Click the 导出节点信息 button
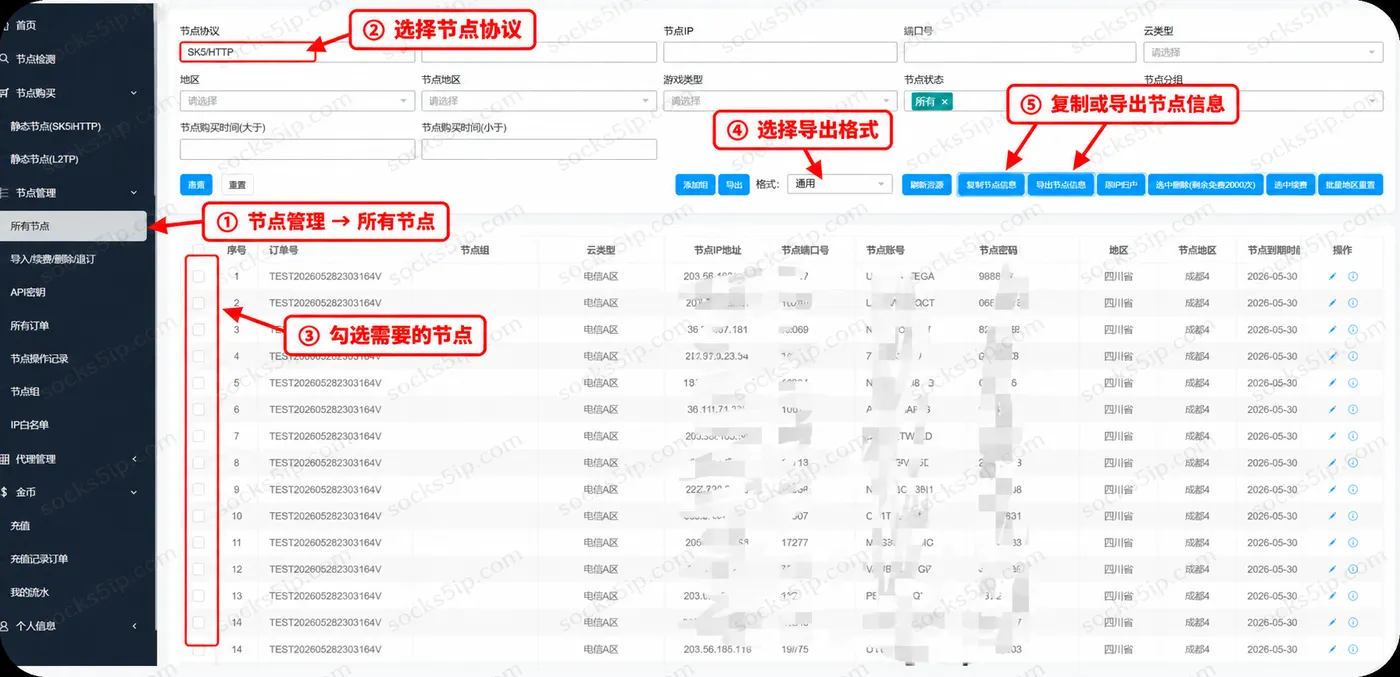 click(1061, 185)
